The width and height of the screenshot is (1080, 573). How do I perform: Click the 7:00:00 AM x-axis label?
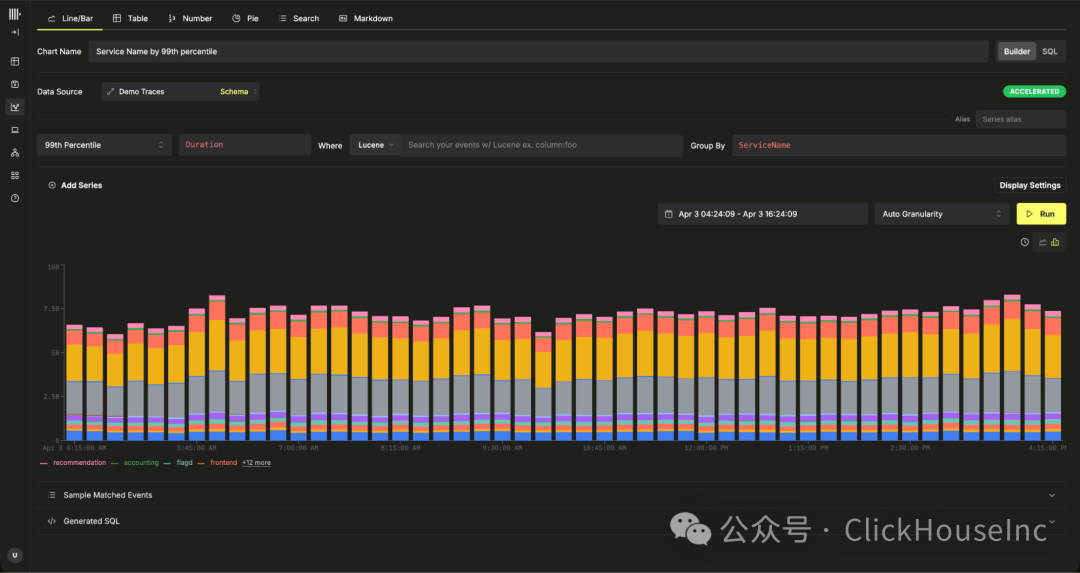coord(298,448)
